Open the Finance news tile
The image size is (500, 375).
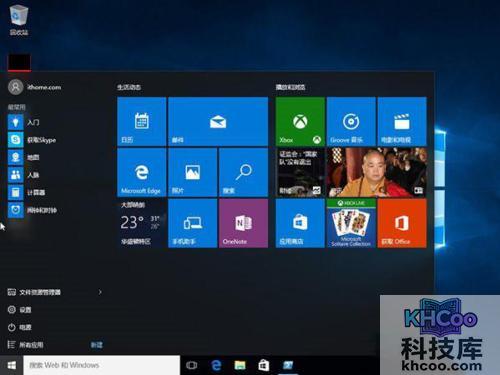click(x=300, y=173)
